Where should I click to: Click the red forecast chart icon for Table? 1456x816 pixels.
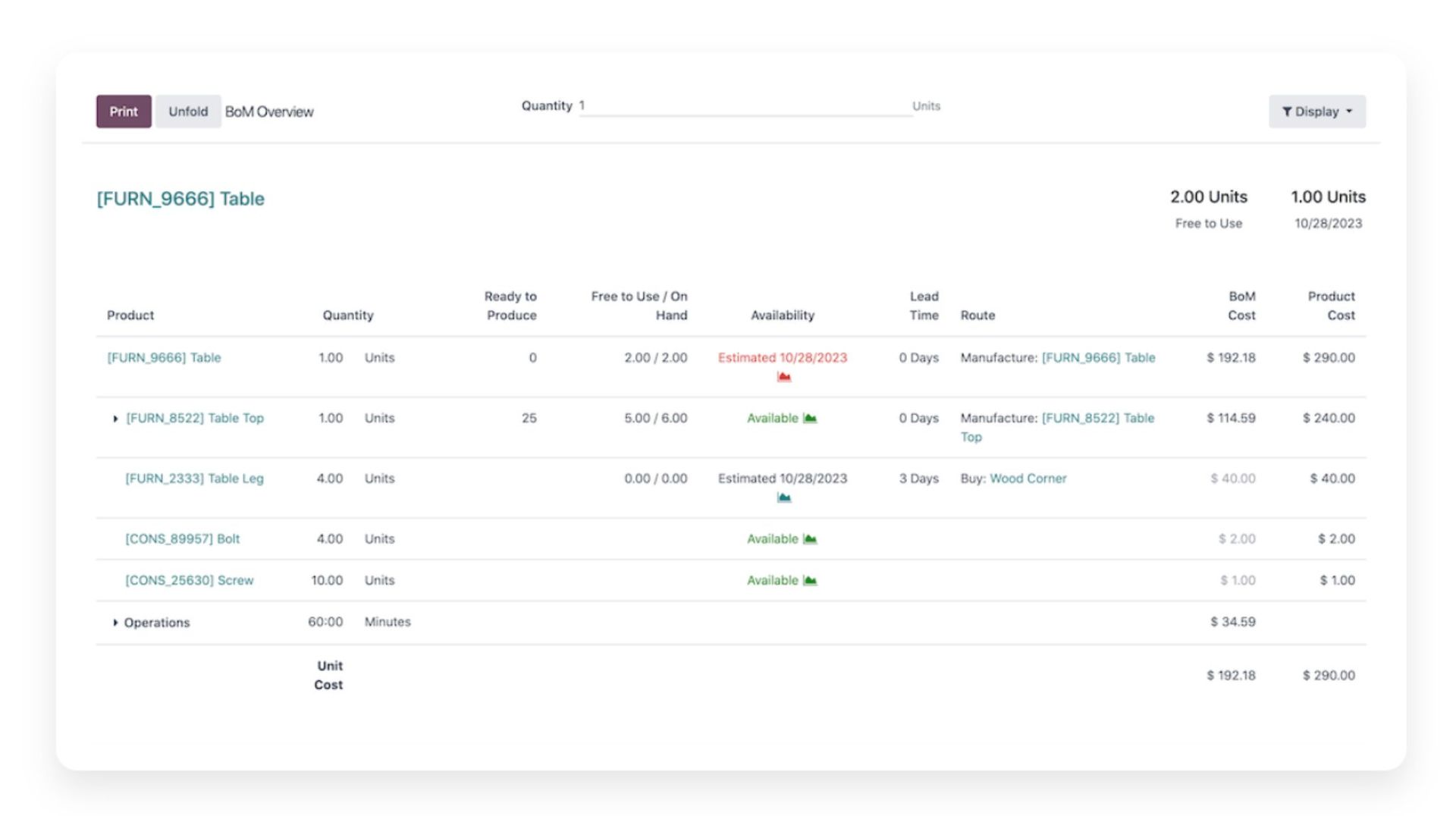pos(784,377)
